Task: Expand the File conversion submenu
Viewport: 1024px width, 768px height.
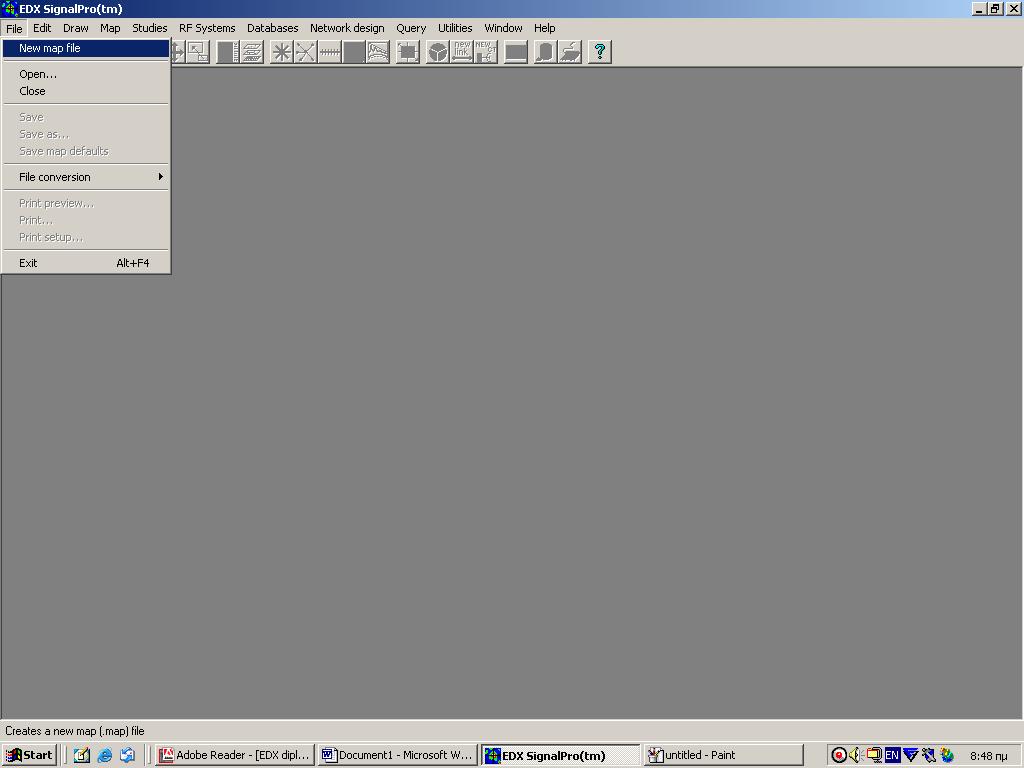Action: click(x=86, y=177)
